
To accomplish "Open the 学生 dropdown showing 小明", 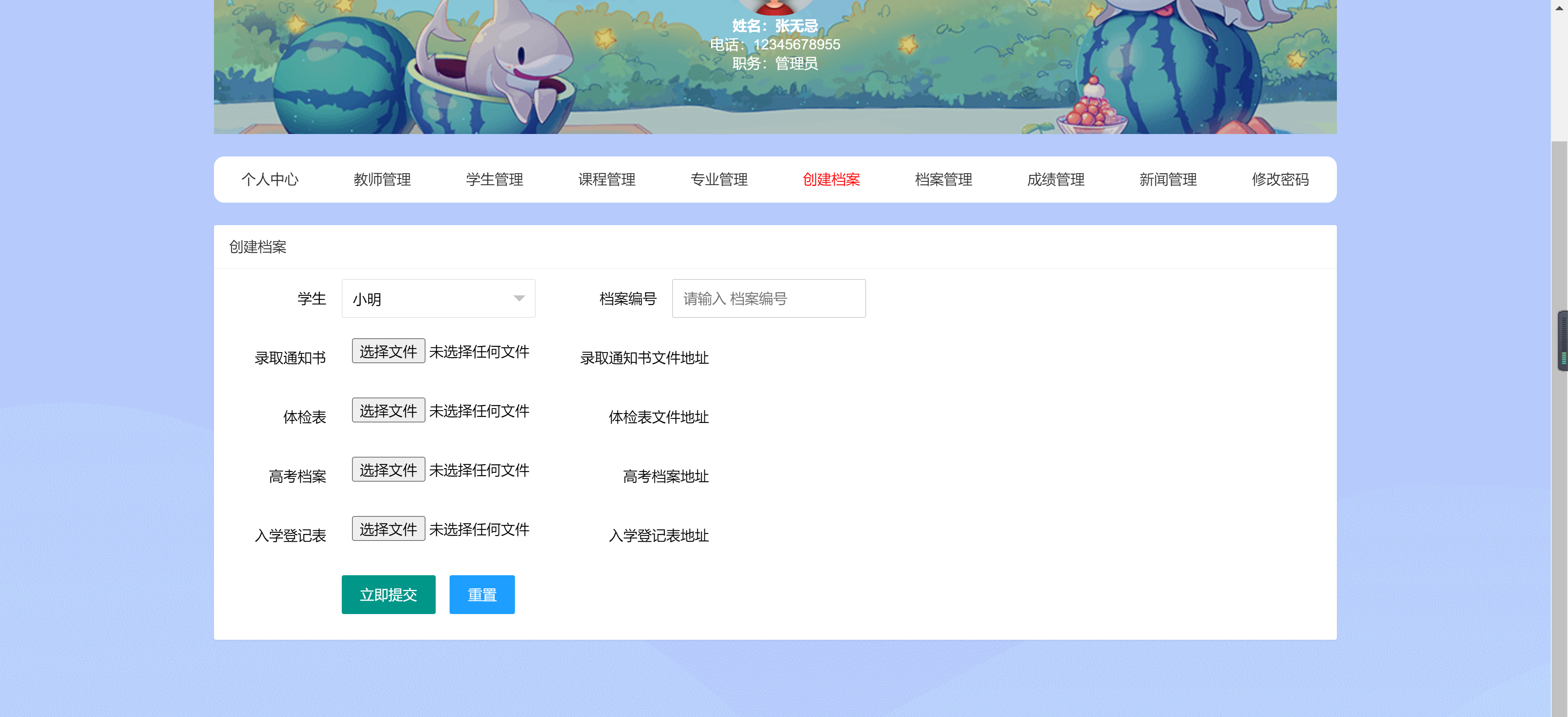I will coord(438,299).
